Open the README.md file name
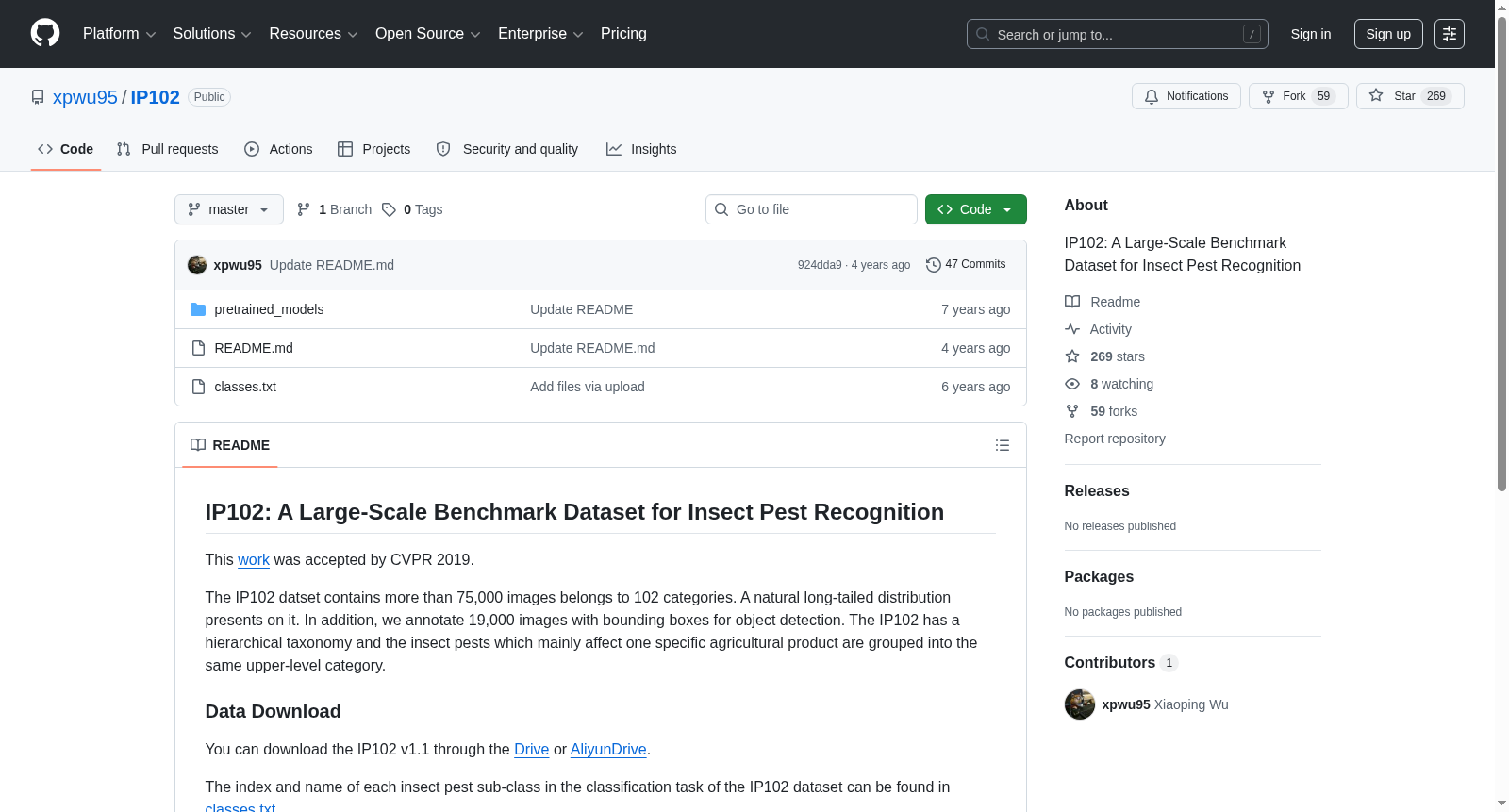Viewport: 1509px width, 812px height. [254, 348]
